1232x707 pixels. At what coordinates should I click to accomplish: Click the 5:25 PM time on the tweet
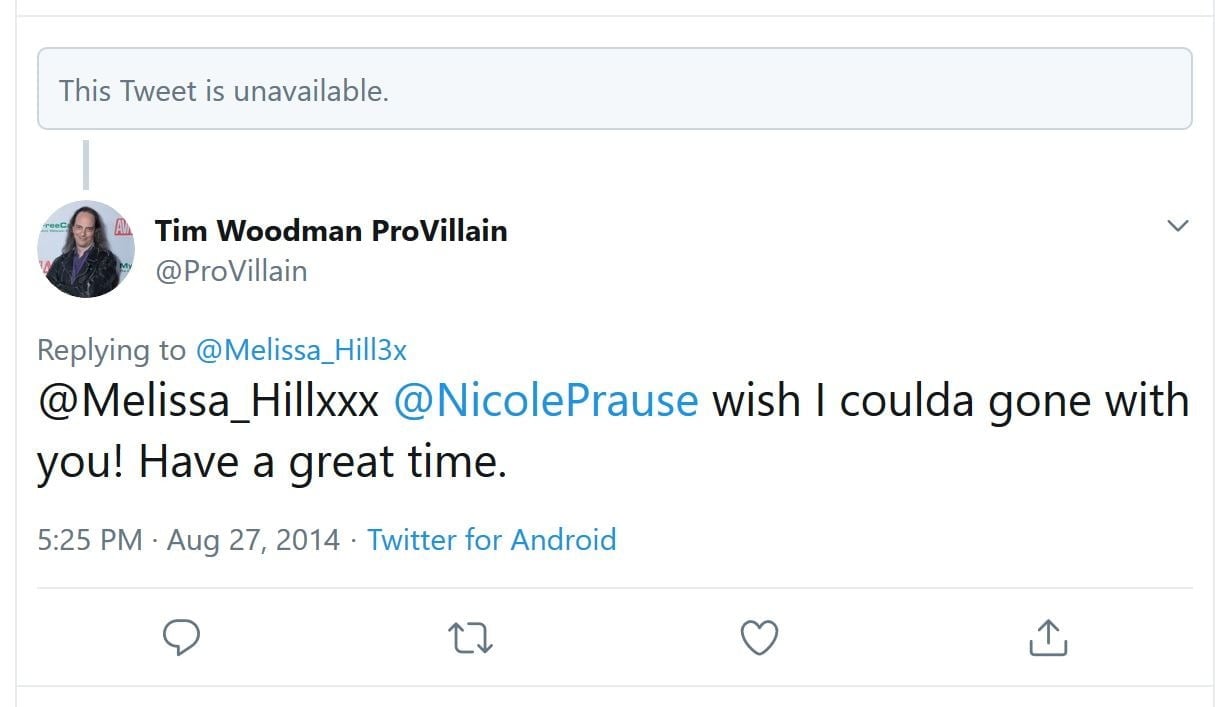coord(90,540)
